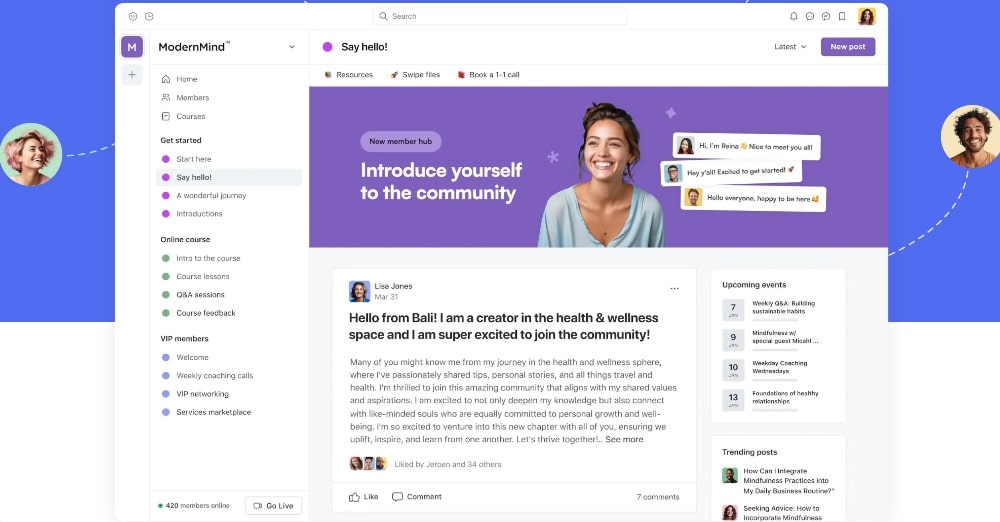Click the thumbs-up Like icon
This screenshot has width=1000, height=522.
click(x=354, y=496)
